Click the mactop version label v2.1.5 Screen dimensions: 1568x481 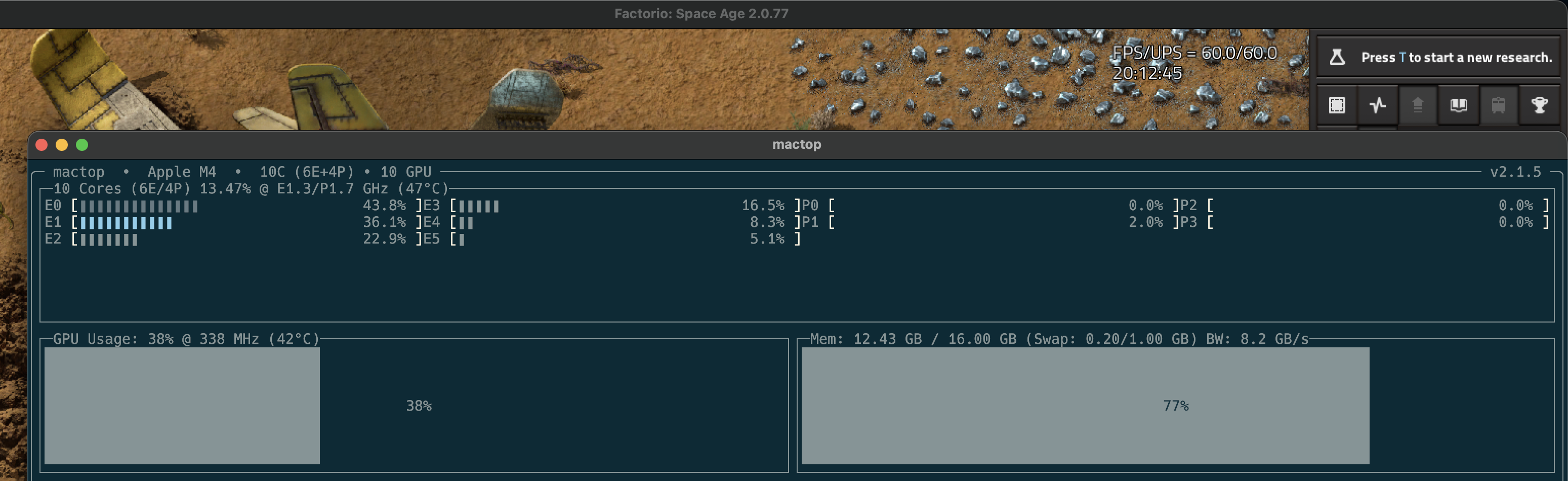(1515, 172)
